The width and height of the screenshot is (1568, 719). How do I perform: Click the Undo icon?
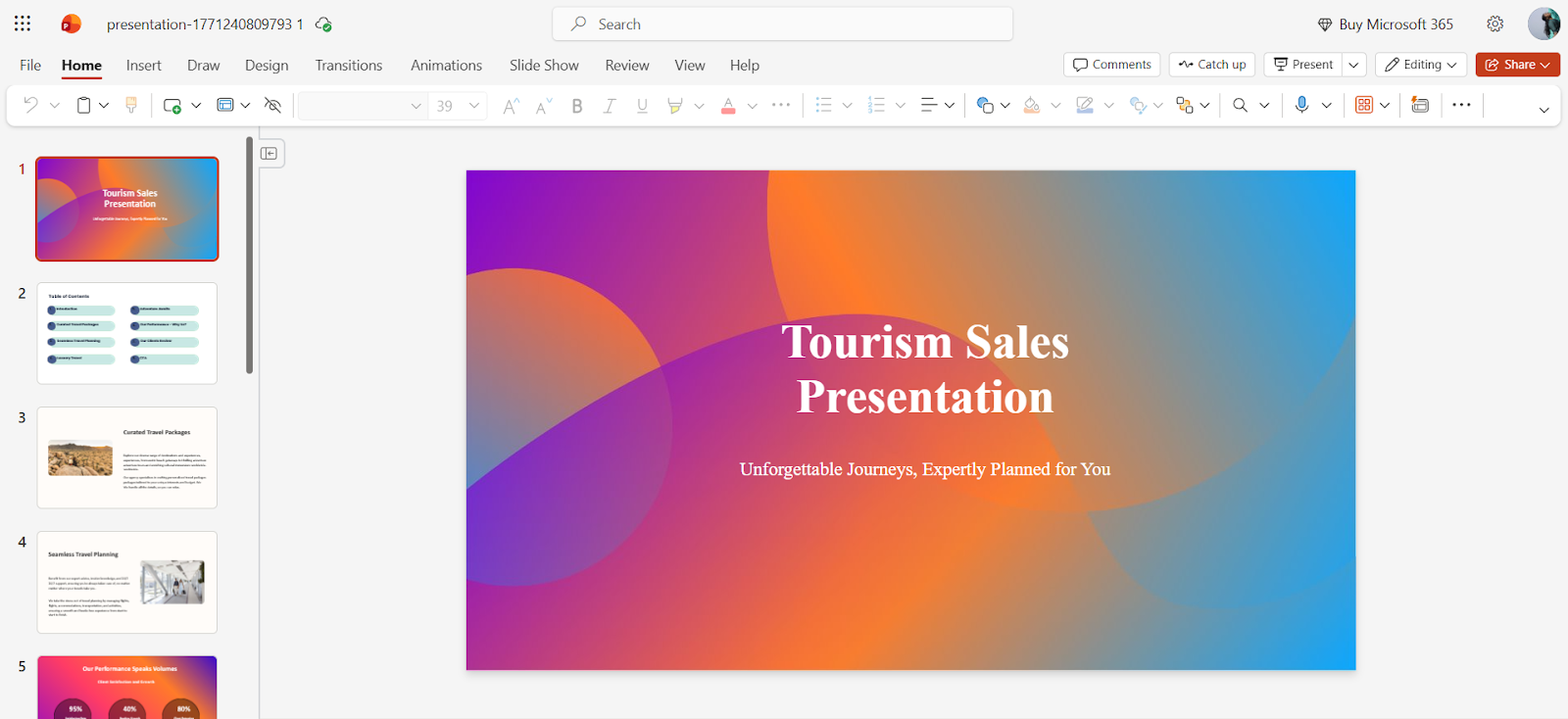tap(30, 105)
